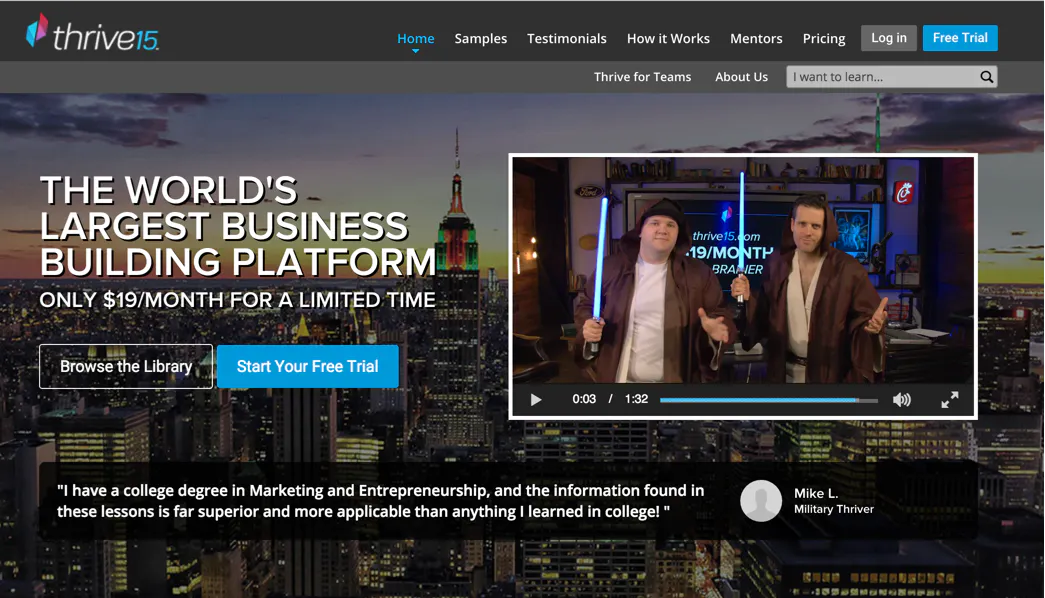This screenshot has width=1045, height=598.
Task: Open the About Us link
Action: click(x=741, y=77)
